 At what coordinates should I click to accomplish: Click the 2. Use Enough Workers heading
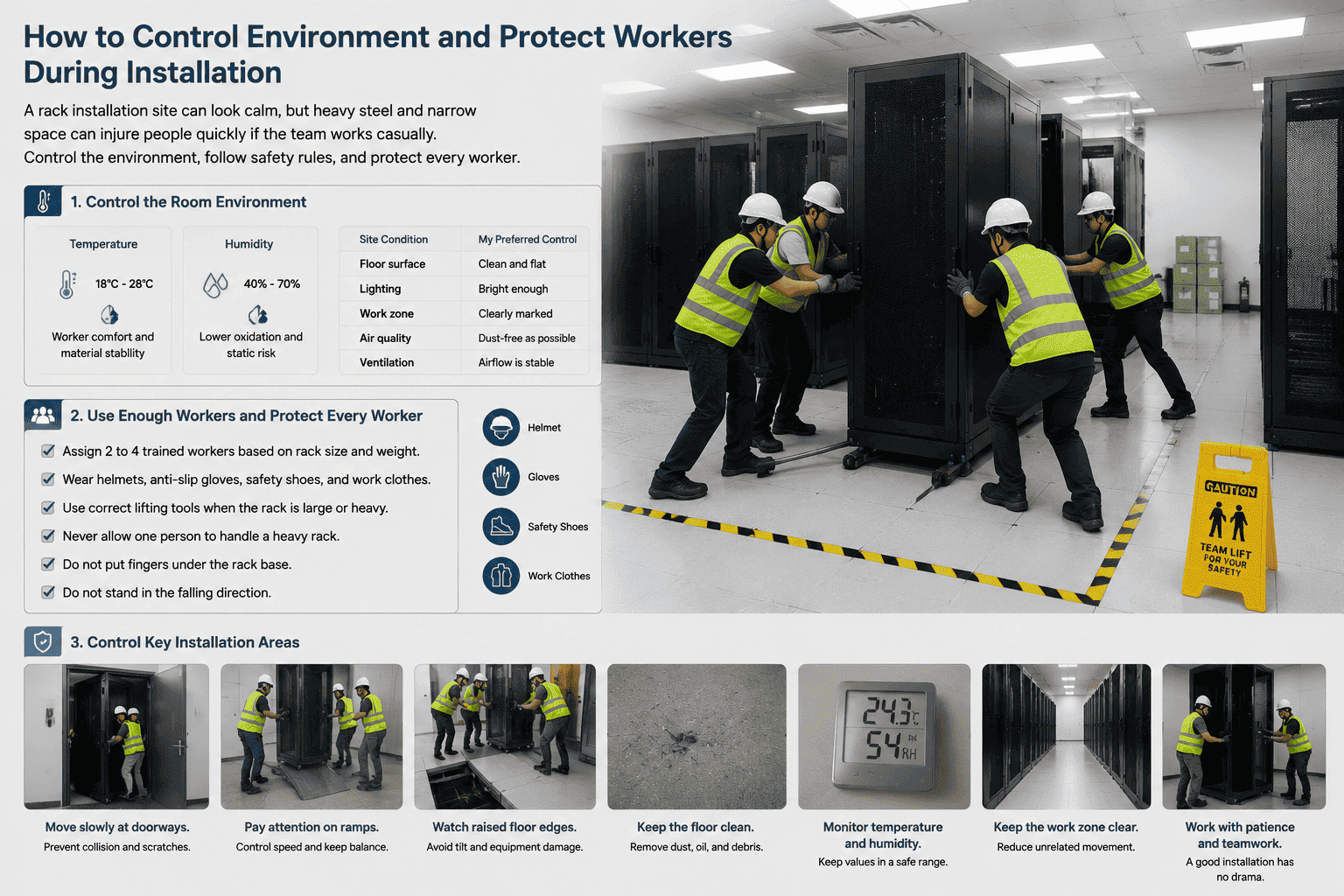pos(246,416)
